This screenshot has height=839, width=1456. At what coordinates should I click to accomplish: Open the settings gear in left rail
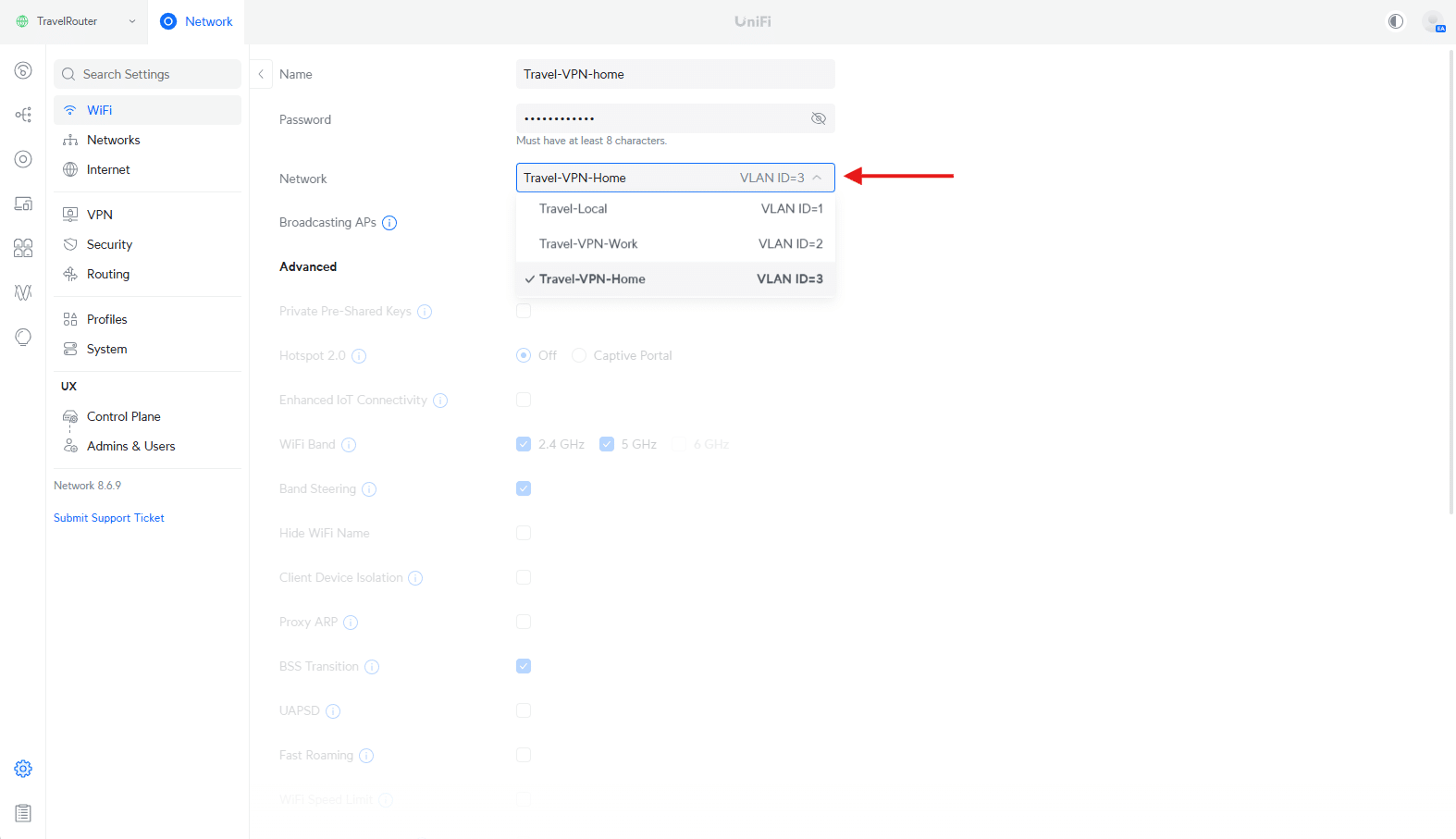(23, 769)
